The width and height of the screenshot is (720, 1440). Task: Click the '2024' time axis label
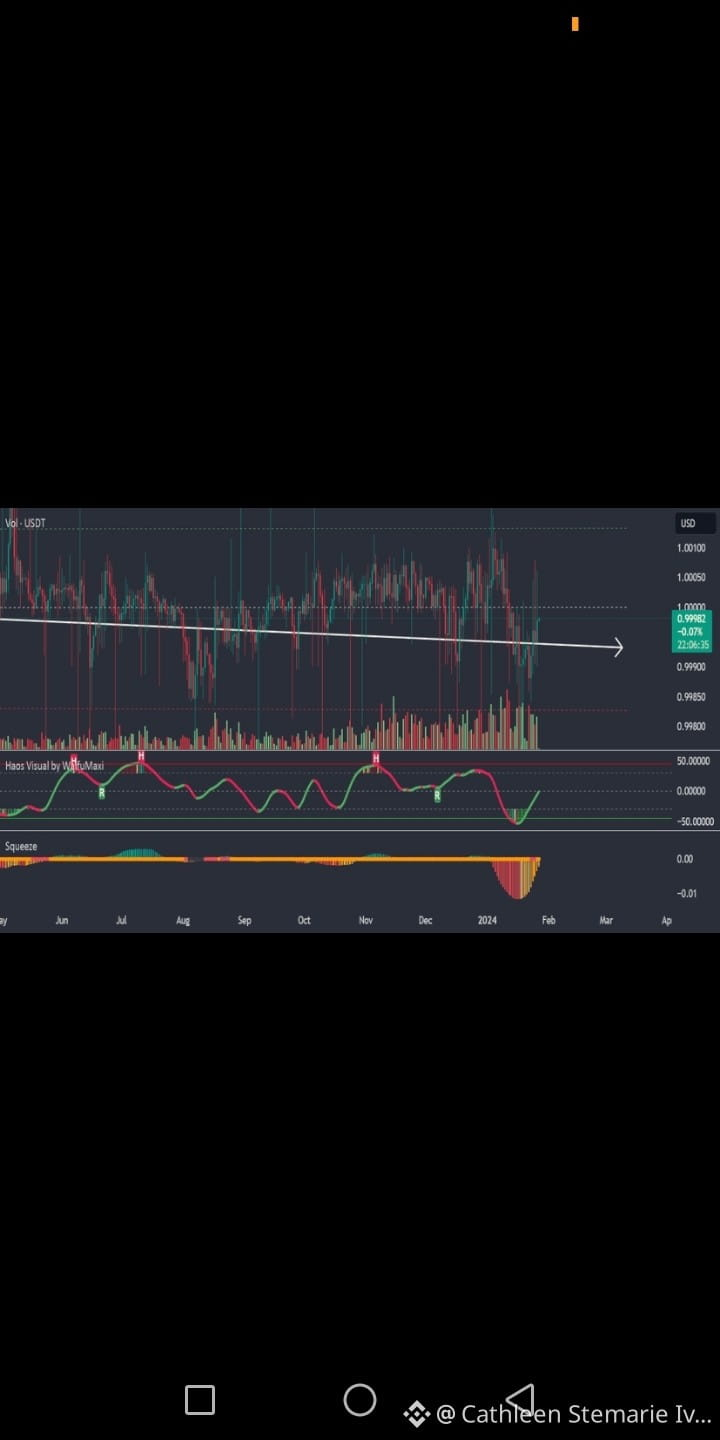point(487,920)
